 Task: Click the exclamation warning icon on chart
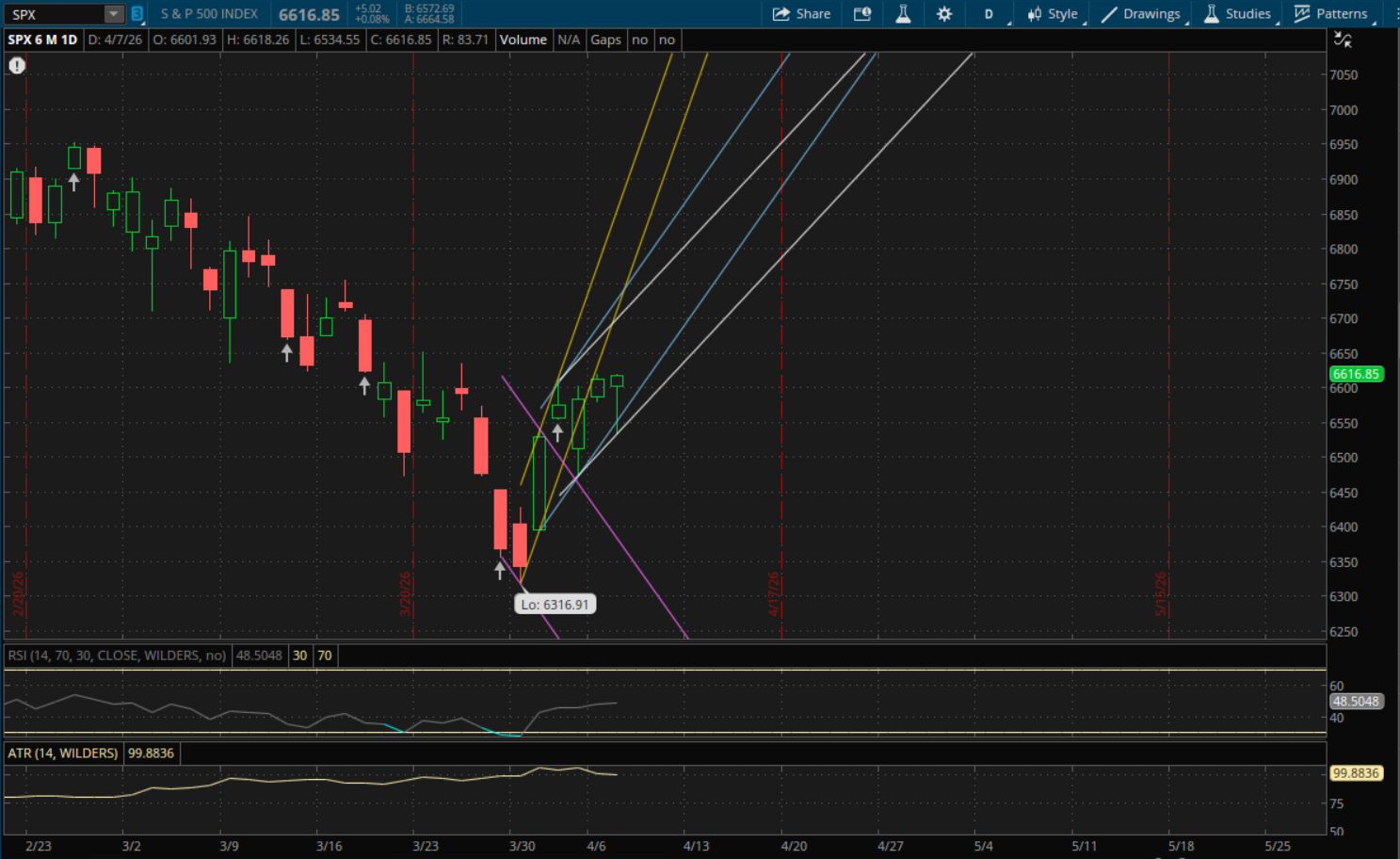click(x=17, y=65)
